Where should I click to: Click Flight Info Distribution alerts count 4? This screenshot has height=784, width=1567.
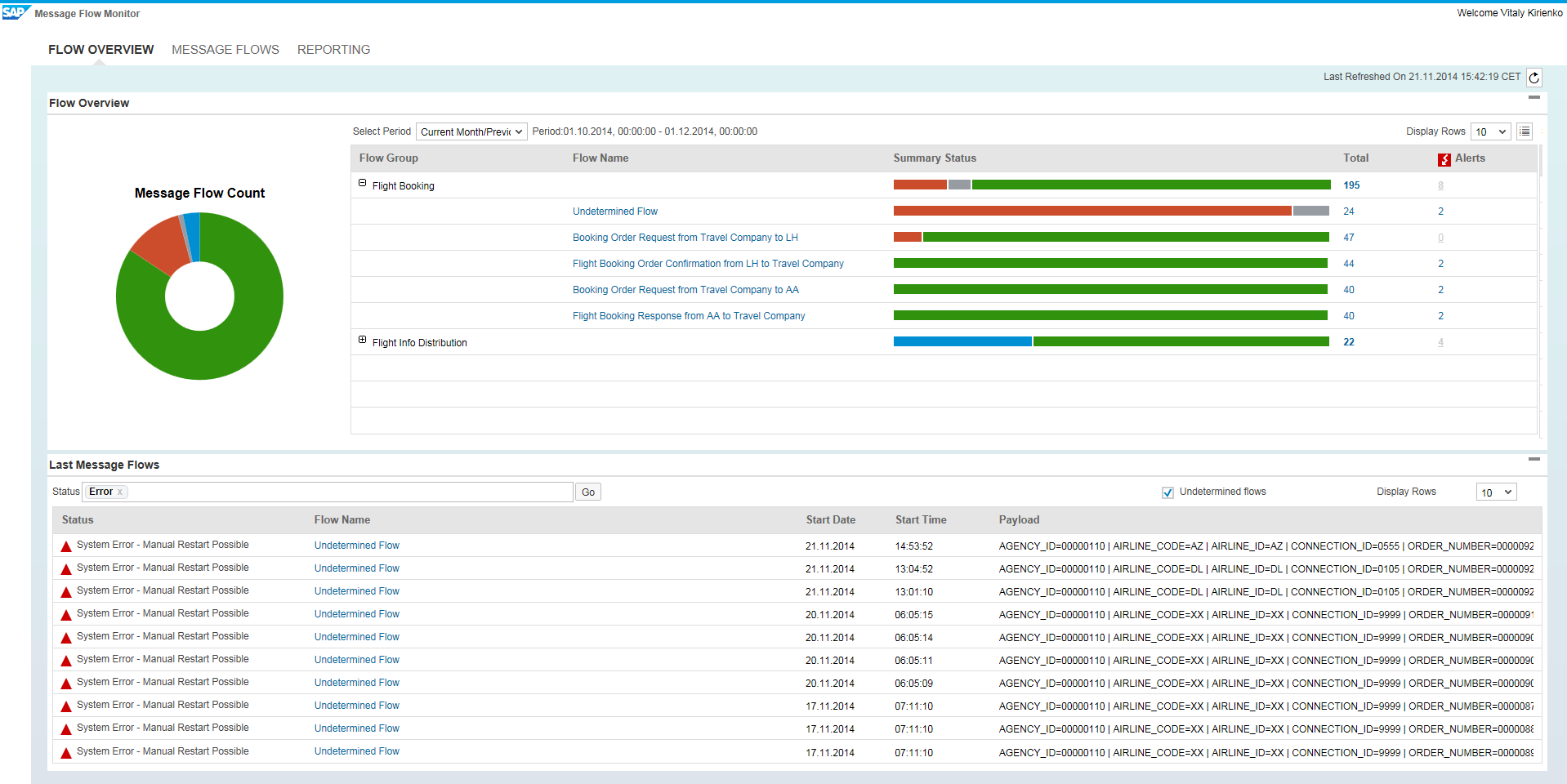1440,342
